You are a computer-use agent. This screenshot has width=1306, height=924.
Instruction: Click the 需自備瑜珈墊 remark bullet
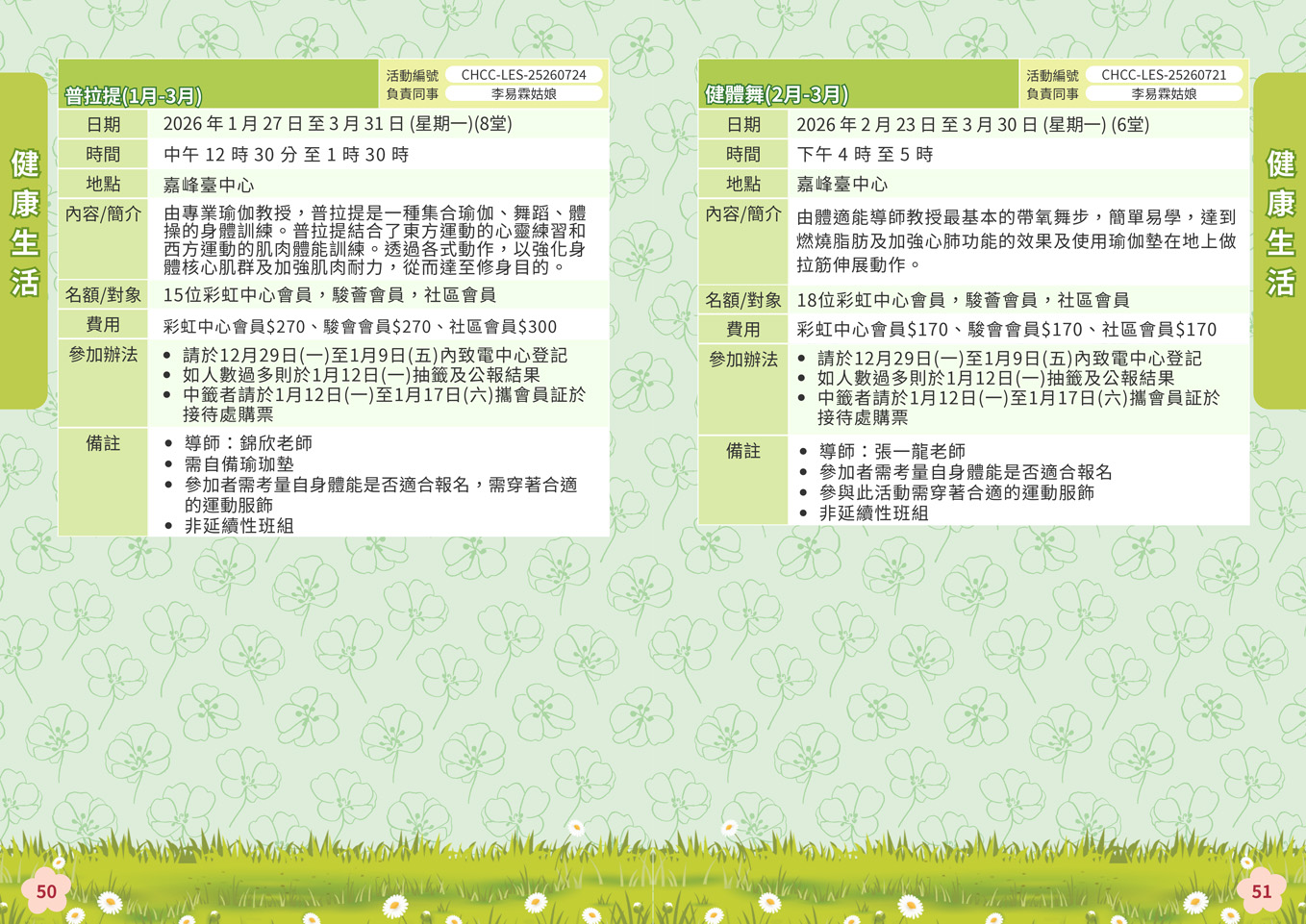[239, 463]
